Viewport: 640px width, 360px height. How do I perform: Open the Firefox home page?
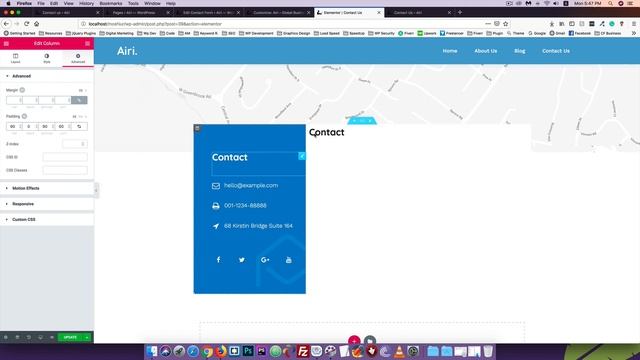point(36,24)
